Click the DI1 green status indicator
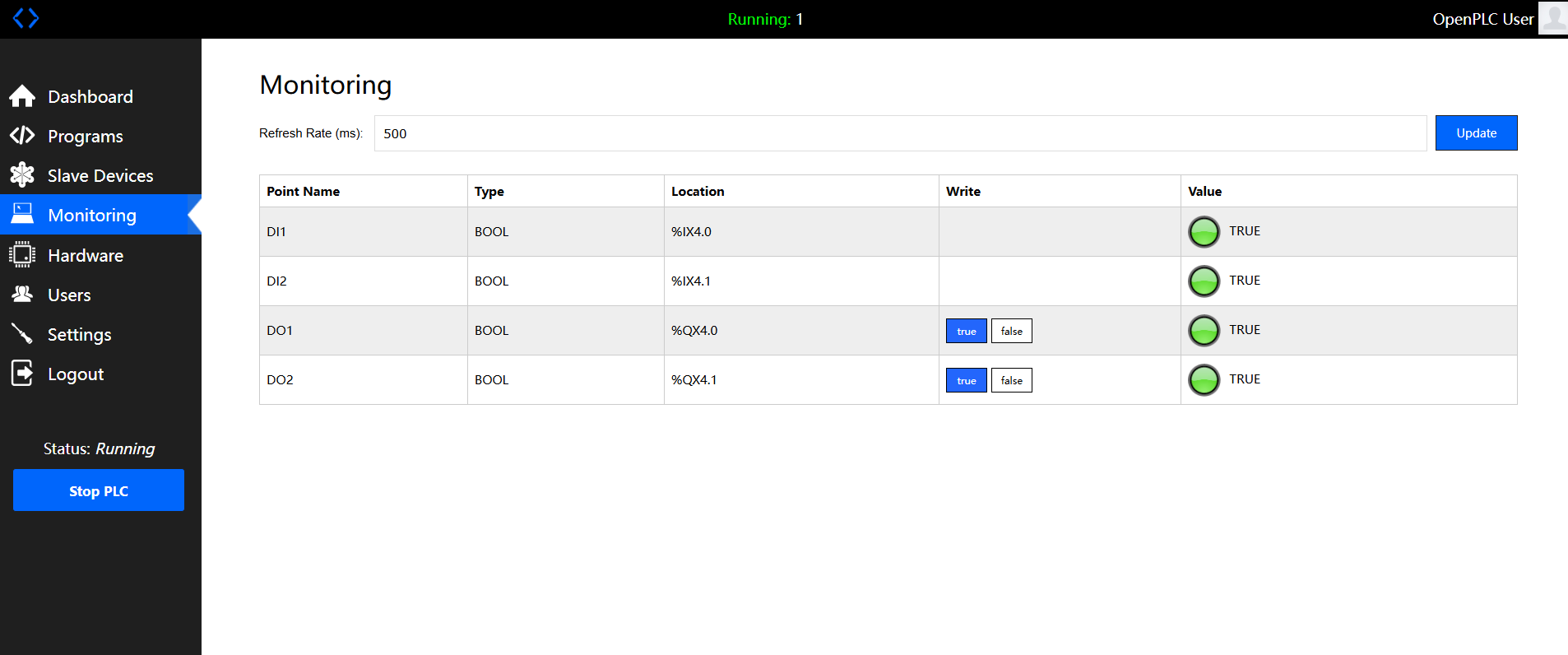Screen dimensions: 1568x655 click(x=1204, y=231)
